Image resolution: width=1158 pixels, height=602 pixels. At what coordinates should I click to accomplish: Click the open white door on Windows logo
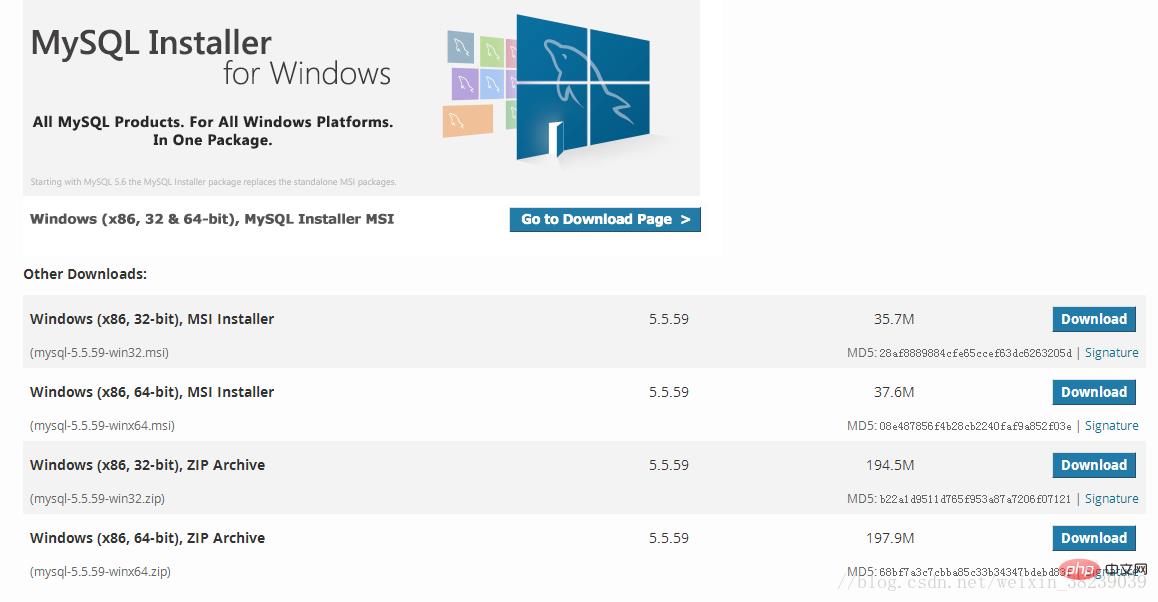click(554, 140)
